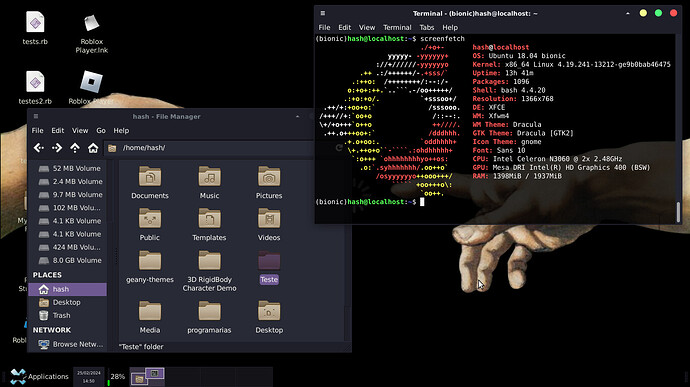Image resolution: width=690 pixels, height=387 pixels.
Task: Open Help menu in File Manager
Action: pyautogui.click(x=121, y=130)
